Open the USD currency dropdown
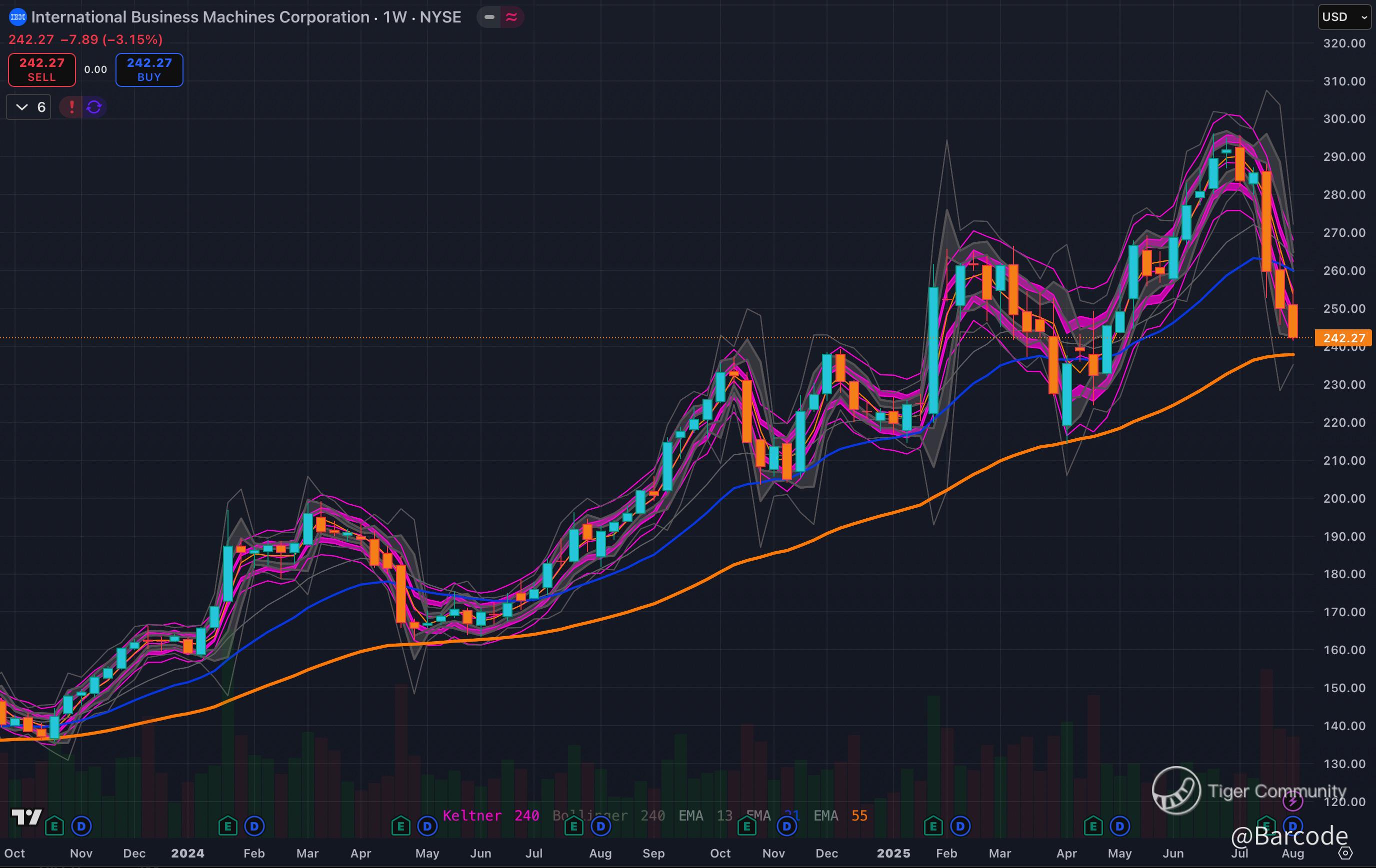The image size is (1376, 868). (1344, 17)
